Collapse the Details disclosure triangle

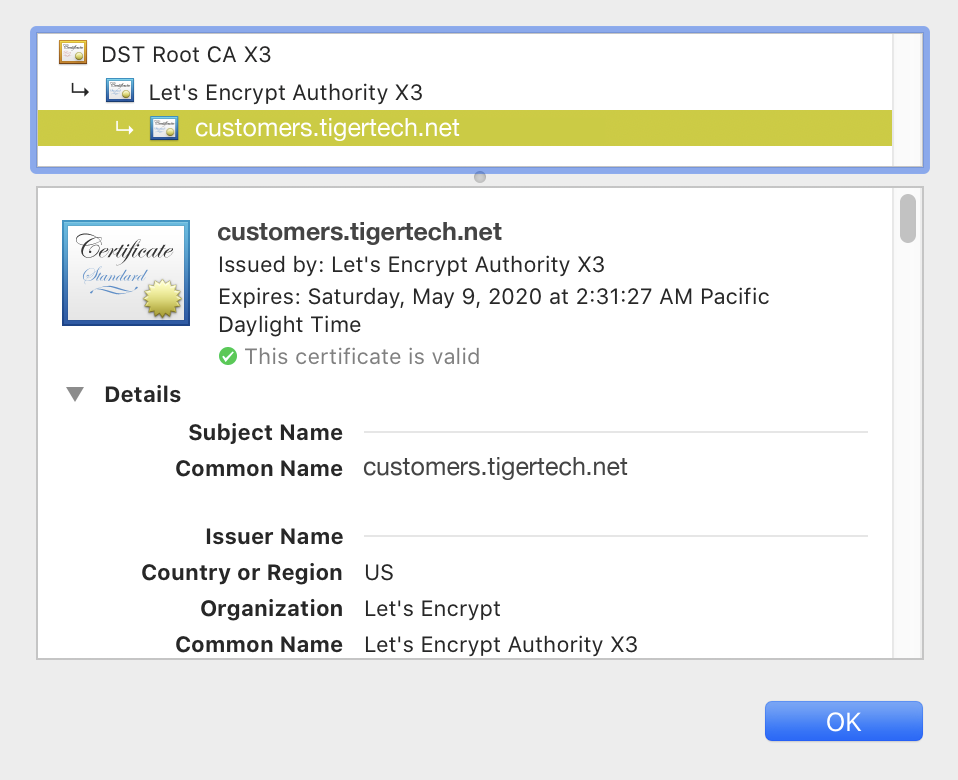[x=74, y=394]
